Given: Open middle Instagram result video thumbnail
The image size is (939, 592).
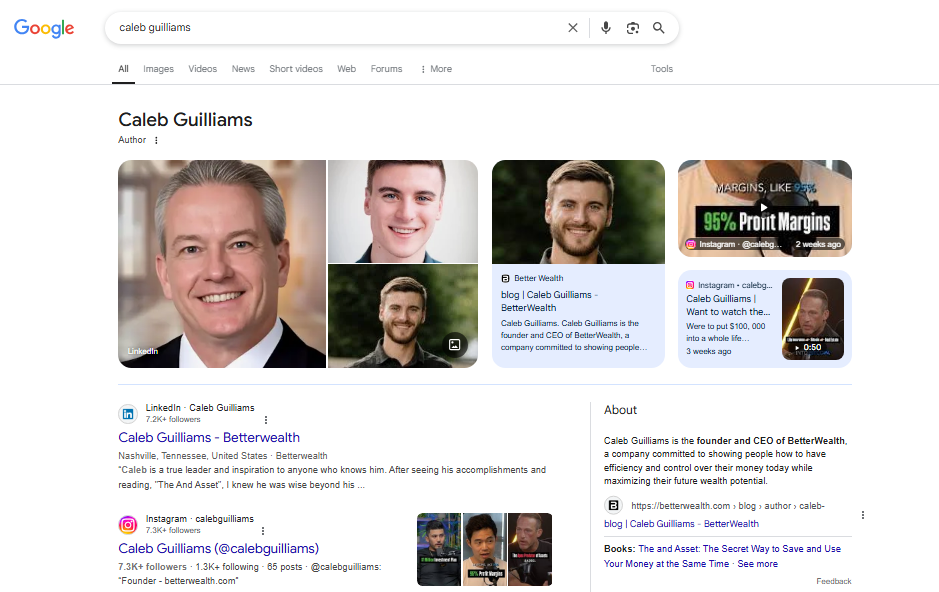Looking at the screenshot, I should 484,549.
